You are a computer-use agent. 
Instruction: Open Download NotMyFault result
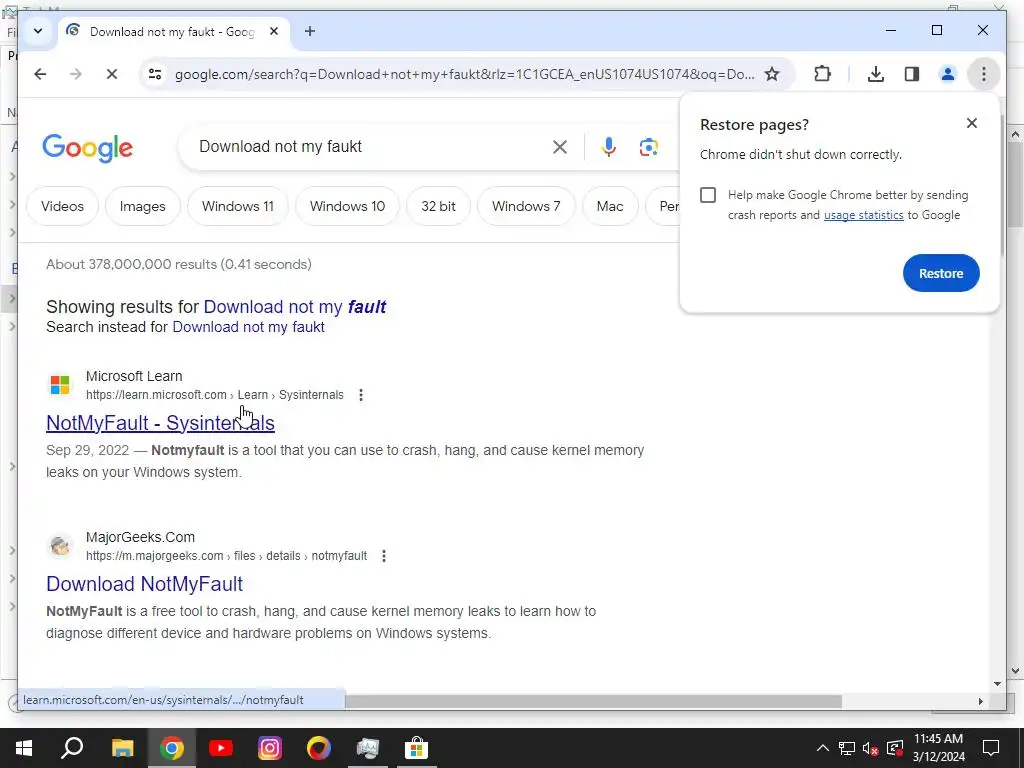[x=144, y=584]
